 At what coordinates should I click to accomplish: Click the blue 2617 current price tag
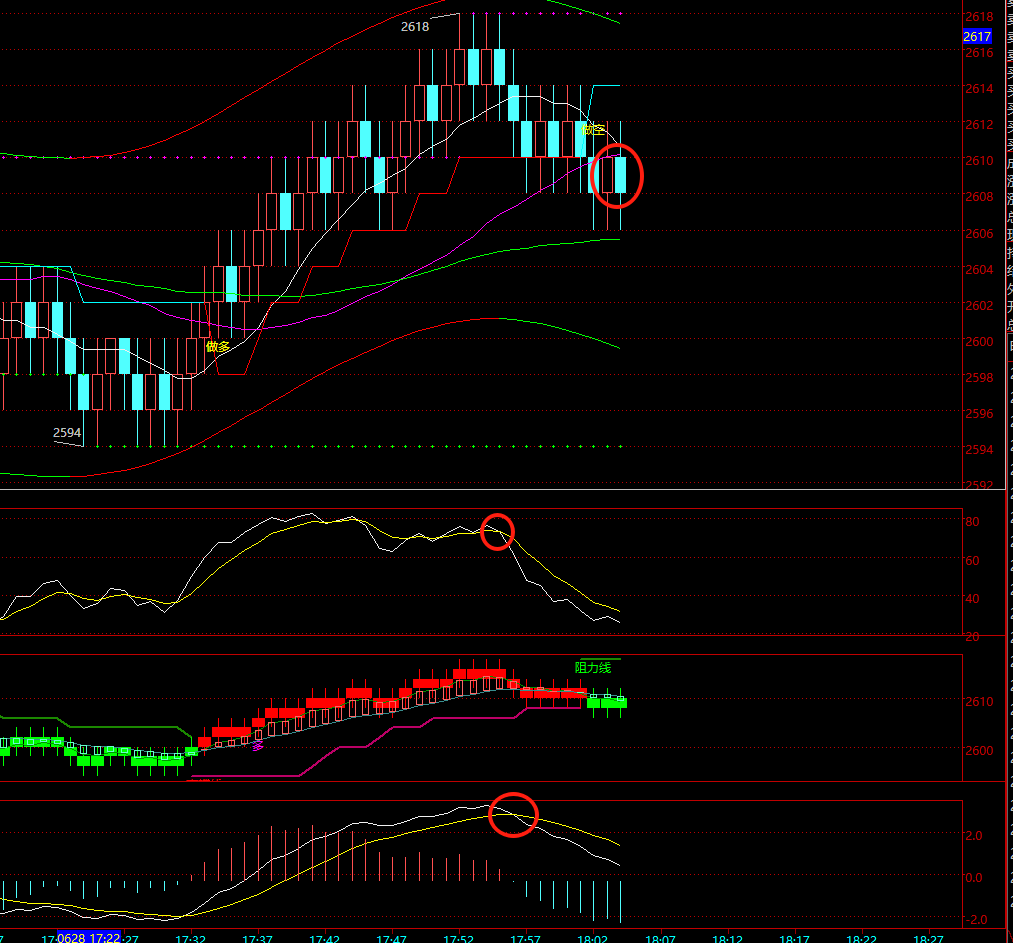977,36
